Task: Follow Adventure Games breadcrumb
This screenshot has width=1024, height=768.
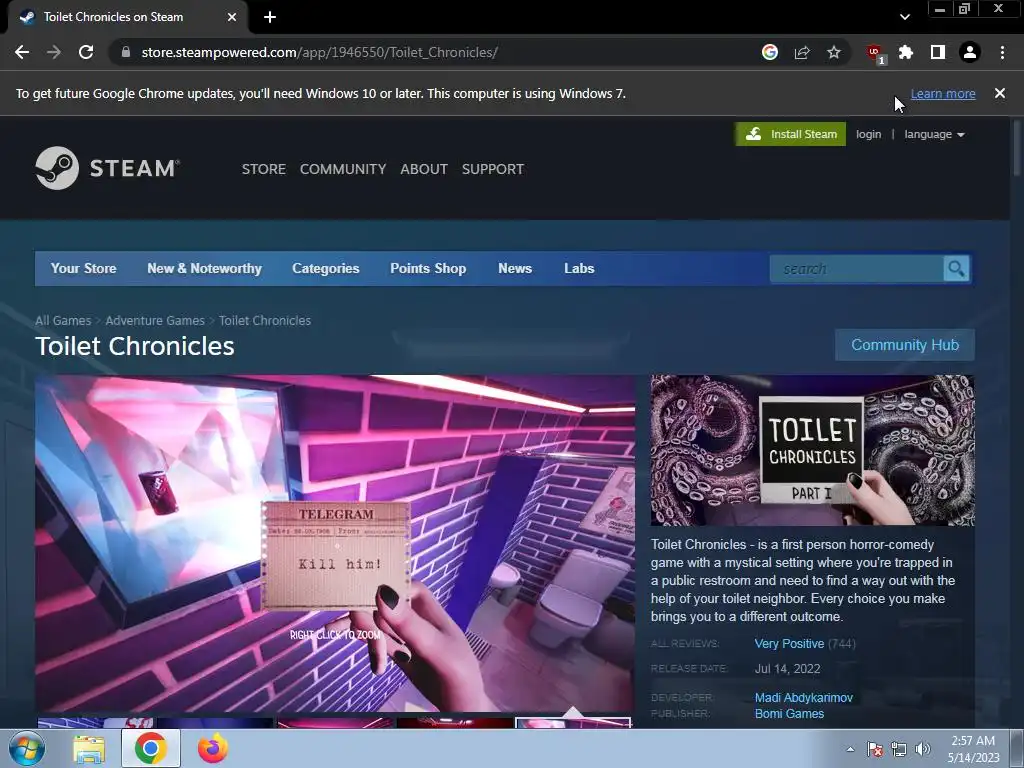Action: (155, 321)
